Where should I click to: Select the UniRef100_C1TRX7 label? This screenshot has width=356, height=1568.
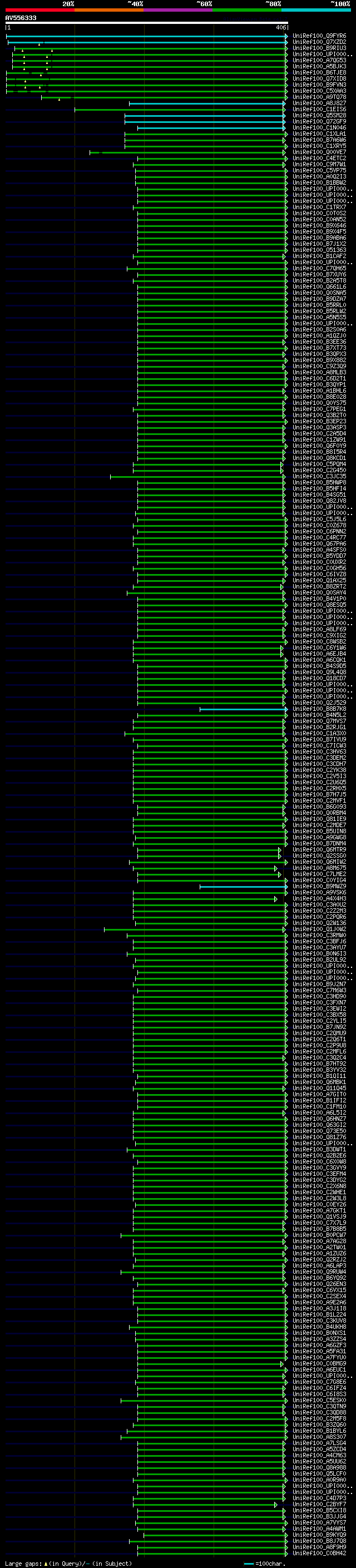319,207
